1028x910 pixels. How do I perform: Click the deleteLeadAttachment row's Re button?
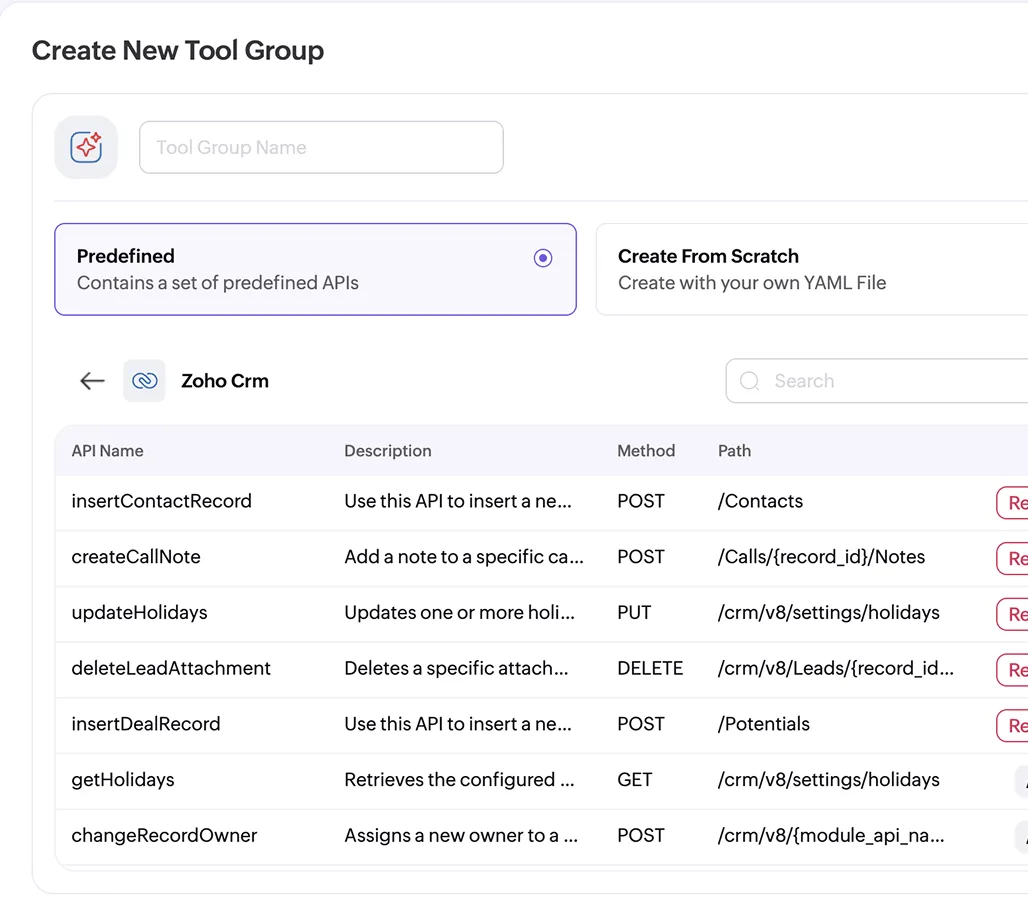(x=1012, y=670)
